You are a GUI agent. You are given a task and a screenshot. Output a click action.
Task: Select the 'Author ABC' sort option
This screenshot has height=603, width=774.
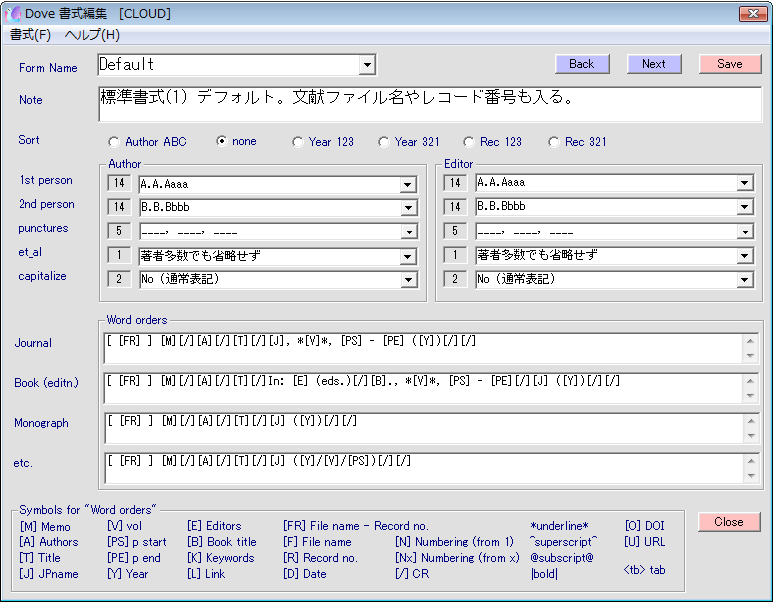pos(114,142)
